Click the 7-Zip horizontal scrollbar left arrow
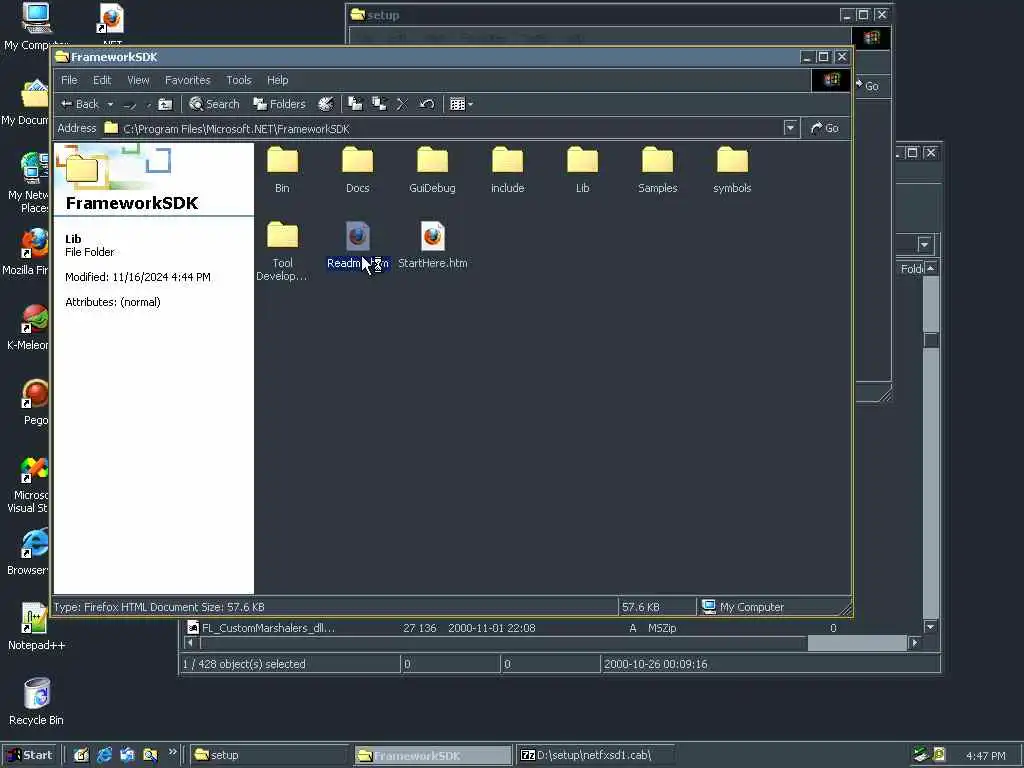The height and width of the screenshot is (768, 1024). pos(190,643)
